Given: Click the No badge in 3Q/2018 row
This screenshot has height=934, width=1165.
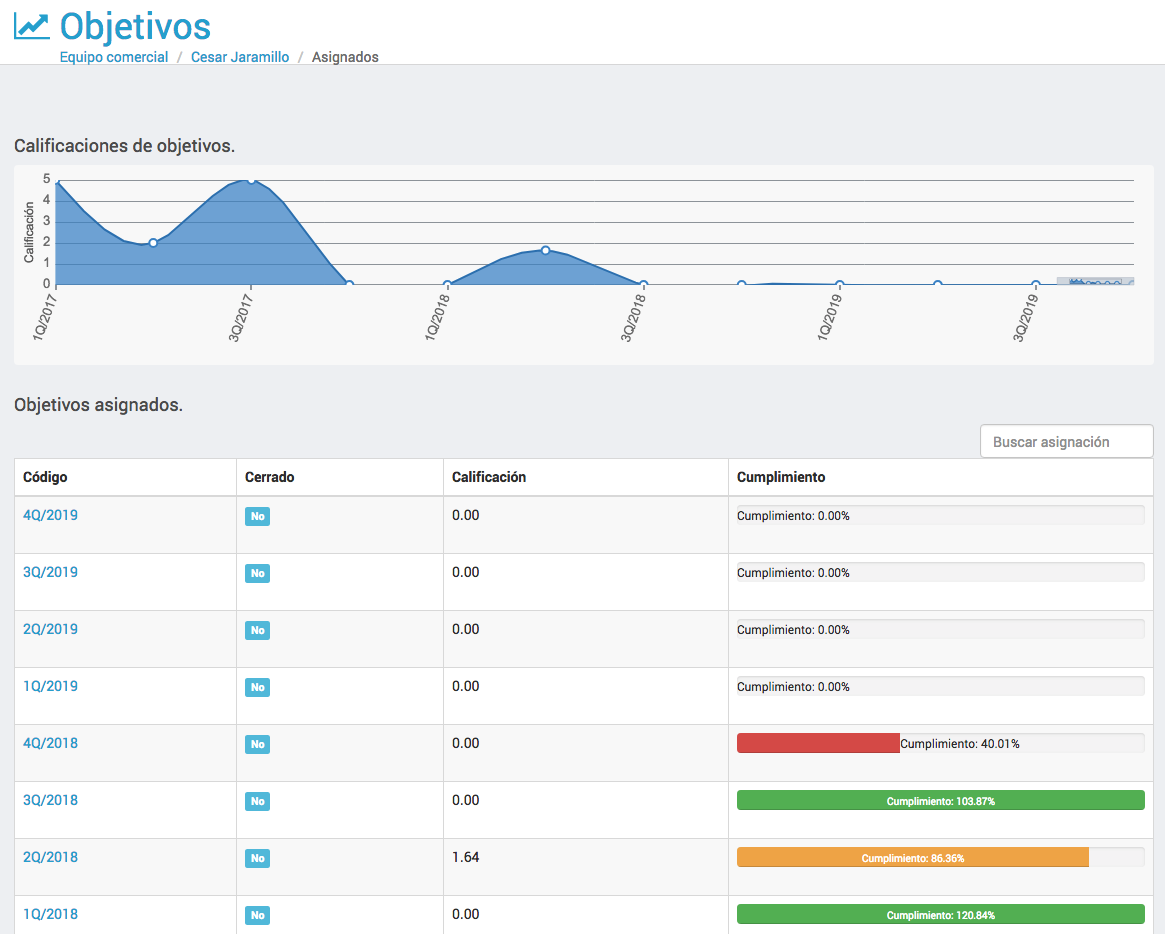Looking at the screenshot, I should (x=257, y=801).
